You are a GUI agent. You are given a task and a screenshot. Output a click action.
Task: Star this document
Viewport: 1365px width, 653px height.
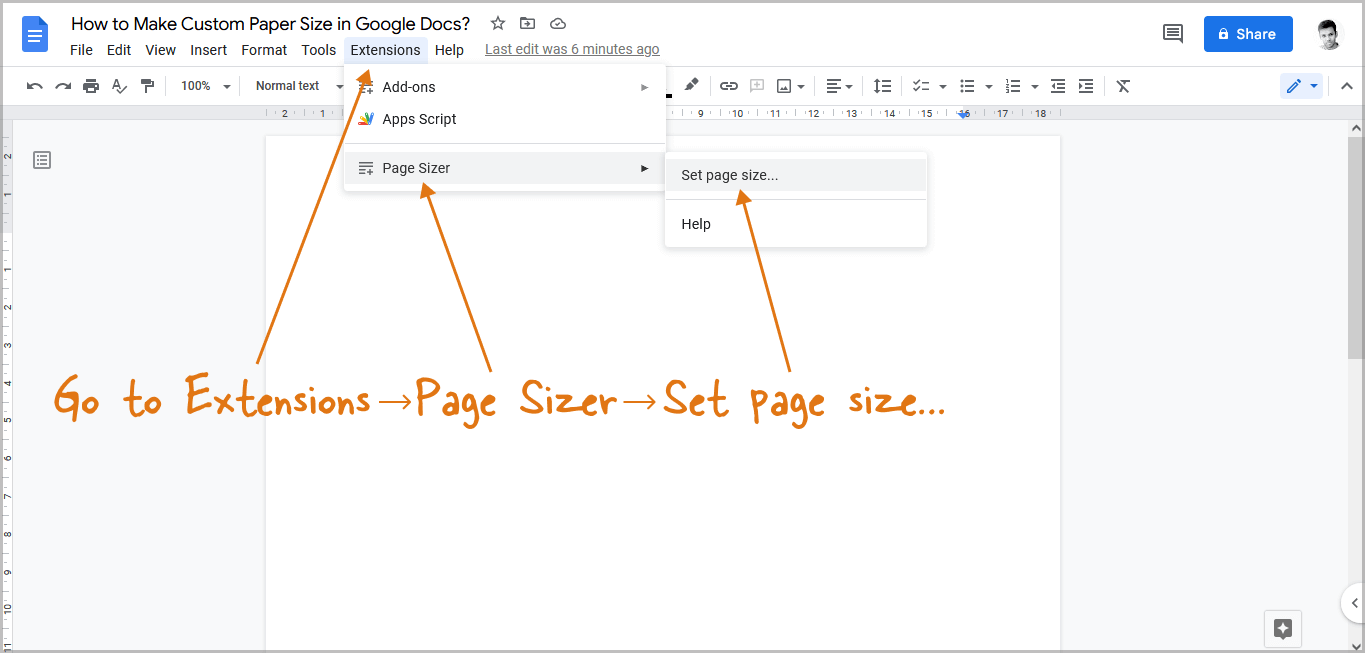(497, 23)
